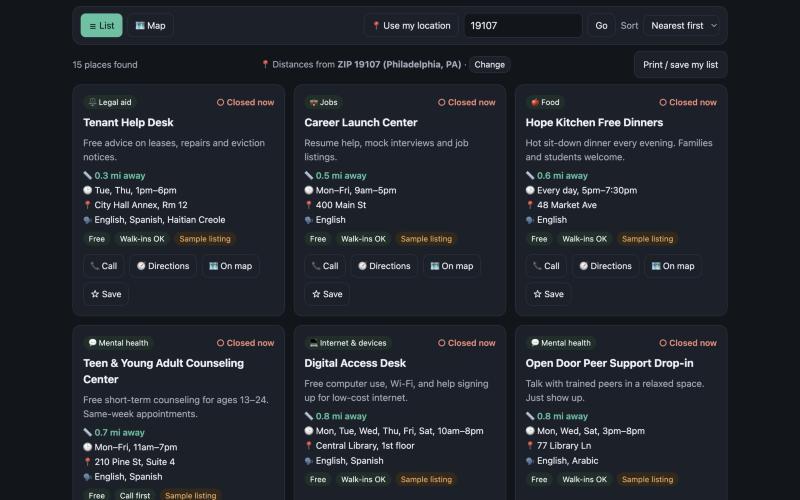Click 210 Pine St, Suite 4 address
The image size is (800, 500).
(x=135, y=462)
